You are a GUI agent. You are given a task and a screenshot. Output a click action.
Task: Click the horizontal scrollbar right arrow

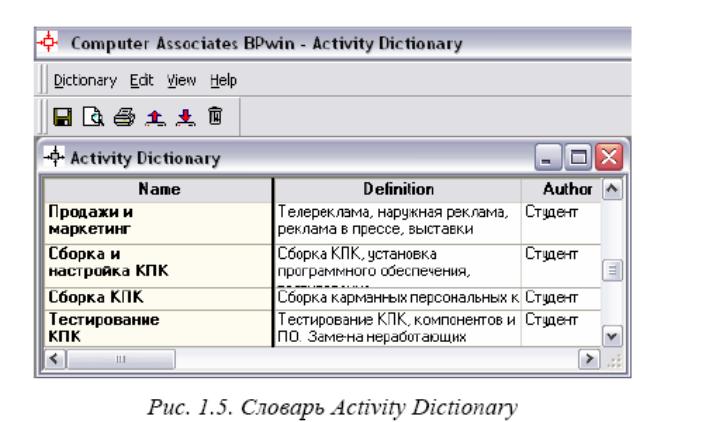pos(589,359)
